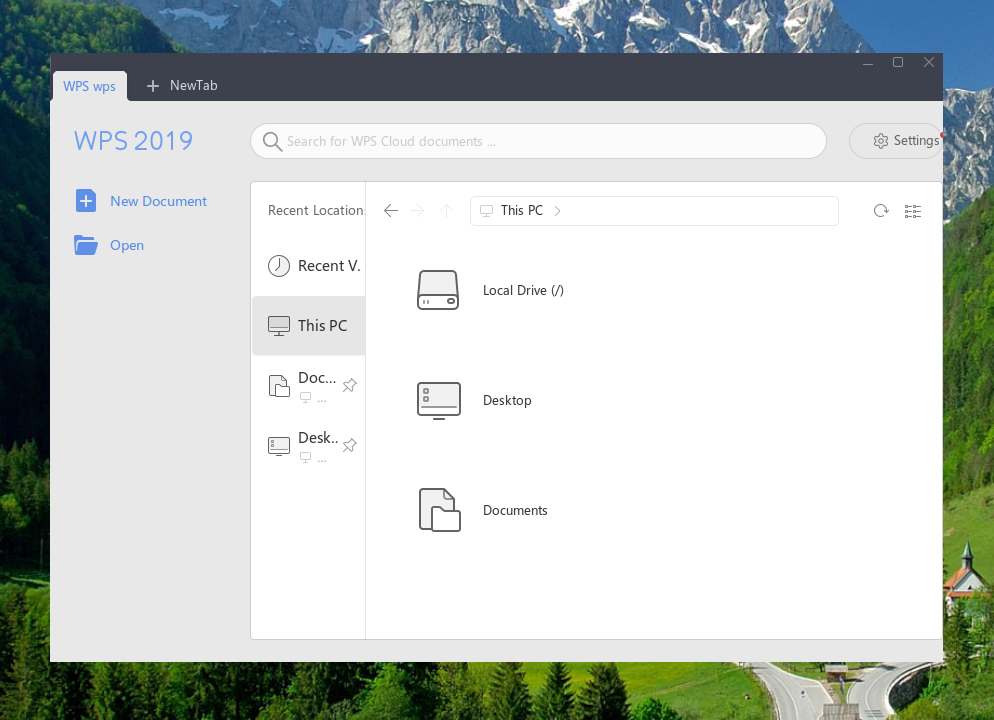Click the New Document link
This screenshot has height=720, width=994.
[158, 201]
